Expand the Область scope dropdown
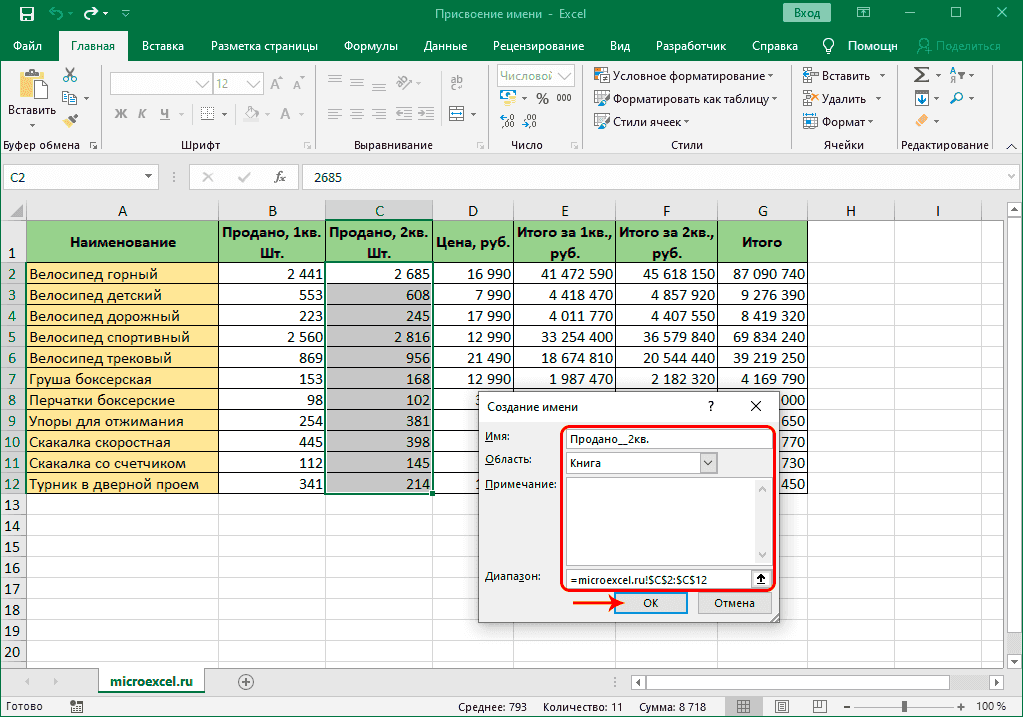This screenshot has height=717, width=1023. (x=709, y=463)
